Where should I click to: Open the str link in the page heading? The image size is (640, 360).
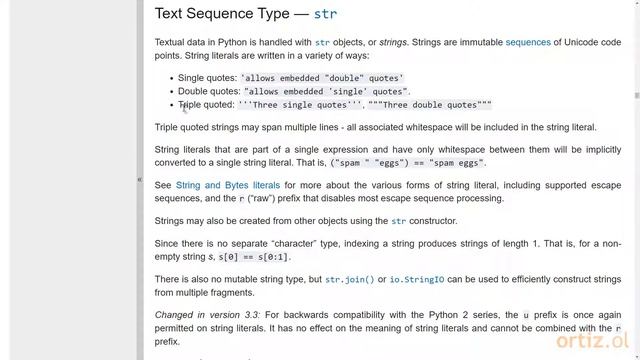click(x=325, y=14)
